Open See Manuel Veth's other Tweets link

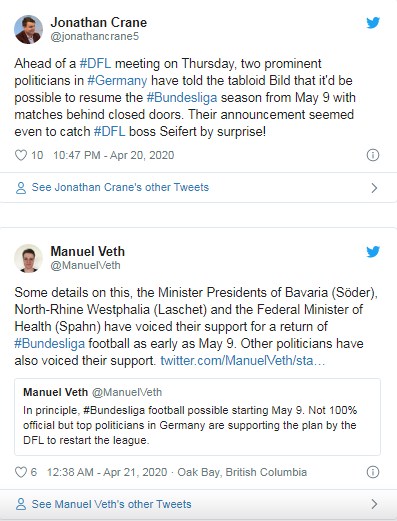click(x=111, y=504)
